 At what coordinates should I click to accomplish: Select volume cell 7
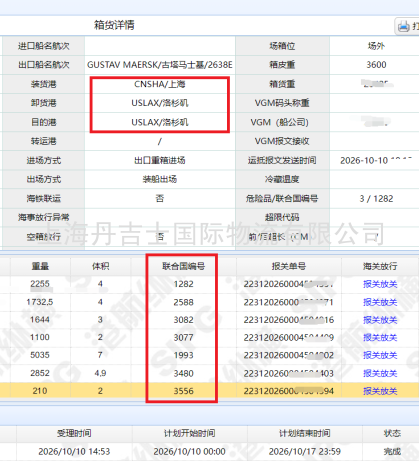(x=100, y=355)
